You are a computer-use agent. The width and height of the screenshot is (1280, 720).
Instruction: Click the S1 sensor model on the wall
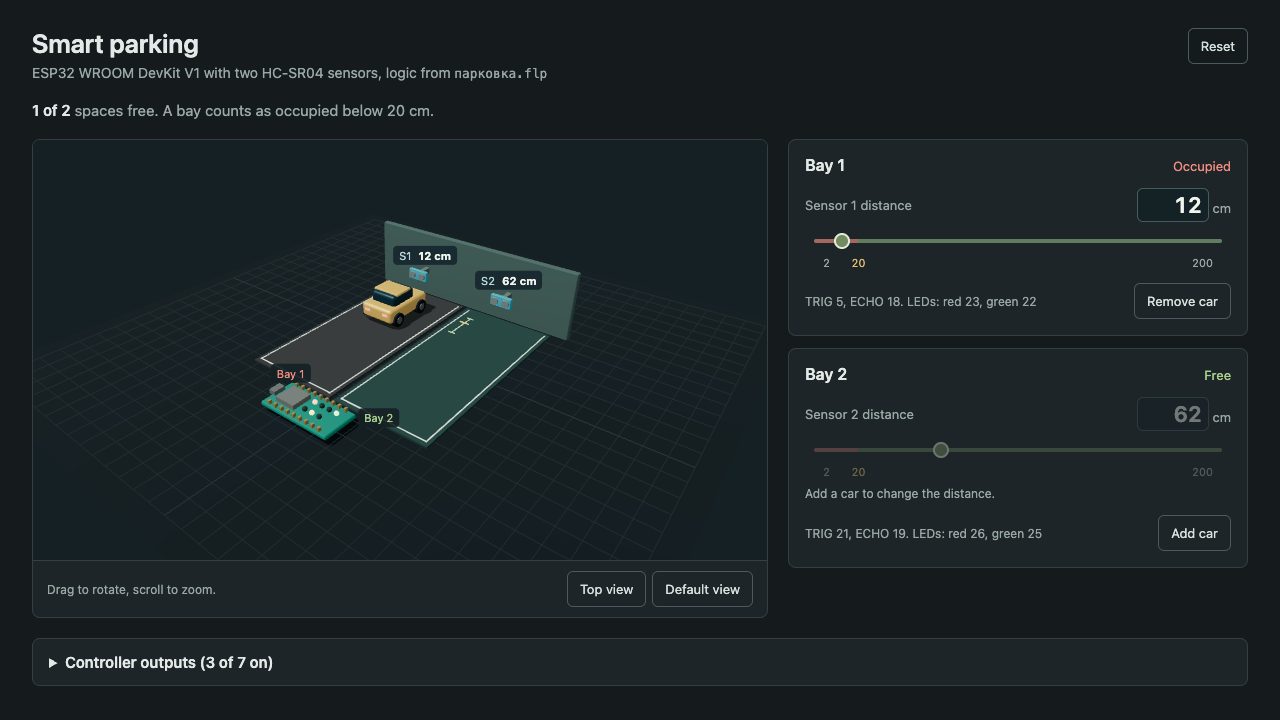[x=418, y=273]
